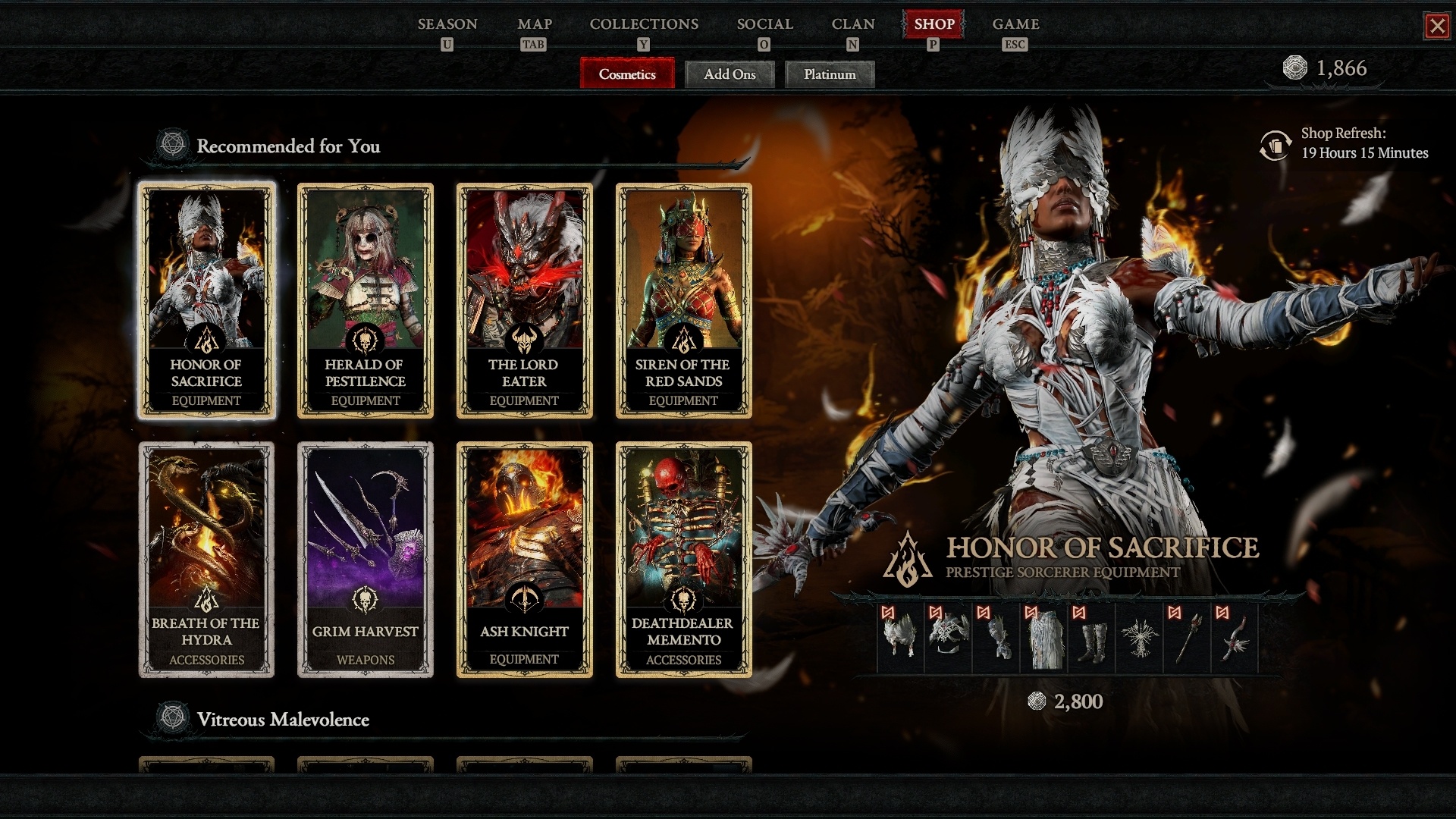Click the Herald of Pestilence equipment icon

[365, 296]
